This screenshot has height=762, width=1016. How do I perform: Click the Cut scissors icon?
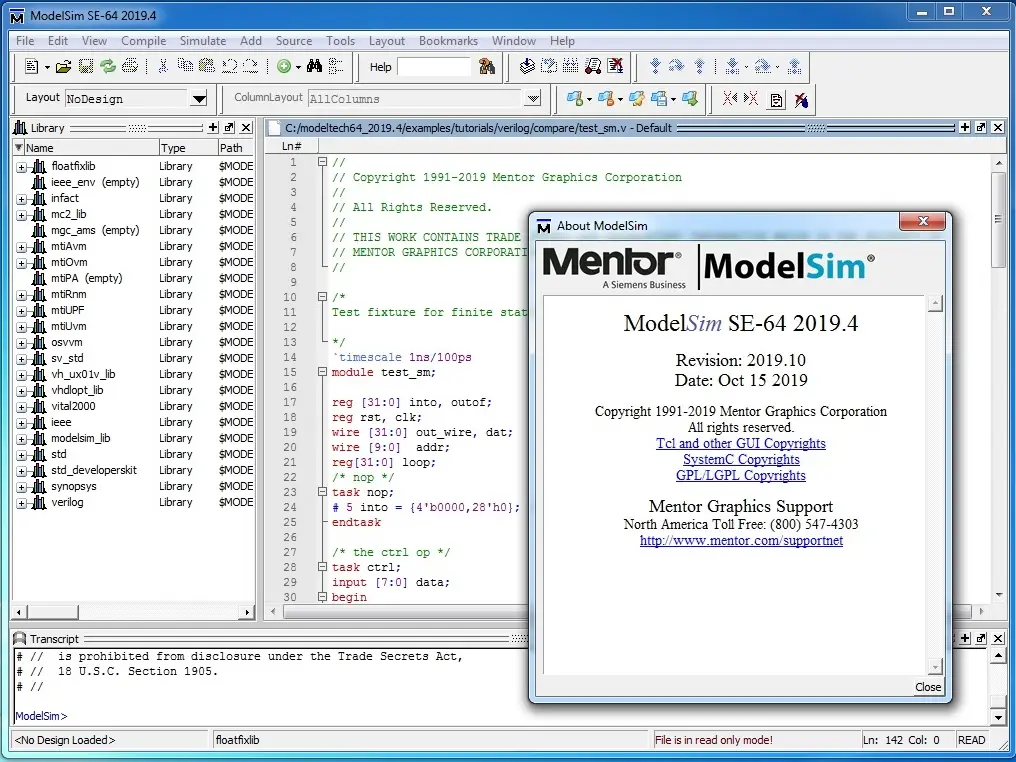click(163, 66)
